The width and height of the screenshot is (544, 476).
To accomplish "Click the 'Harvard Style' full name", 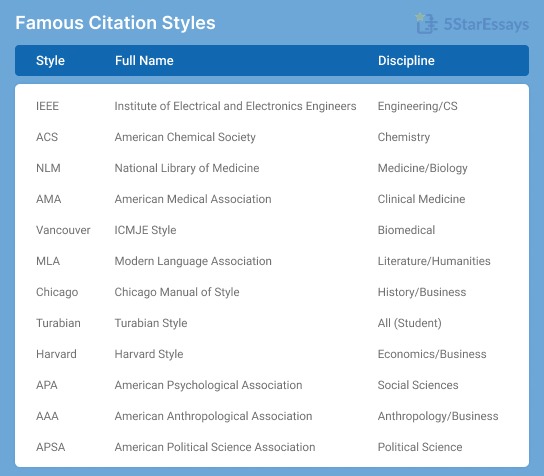I will (148, 354).
